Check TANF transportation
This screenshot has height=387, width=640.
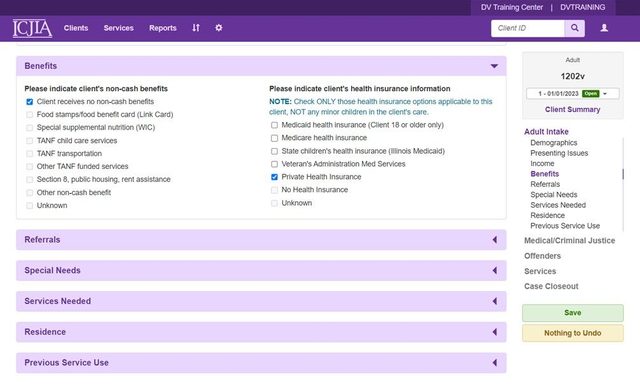pyautogui.click(x=29, y=154)
